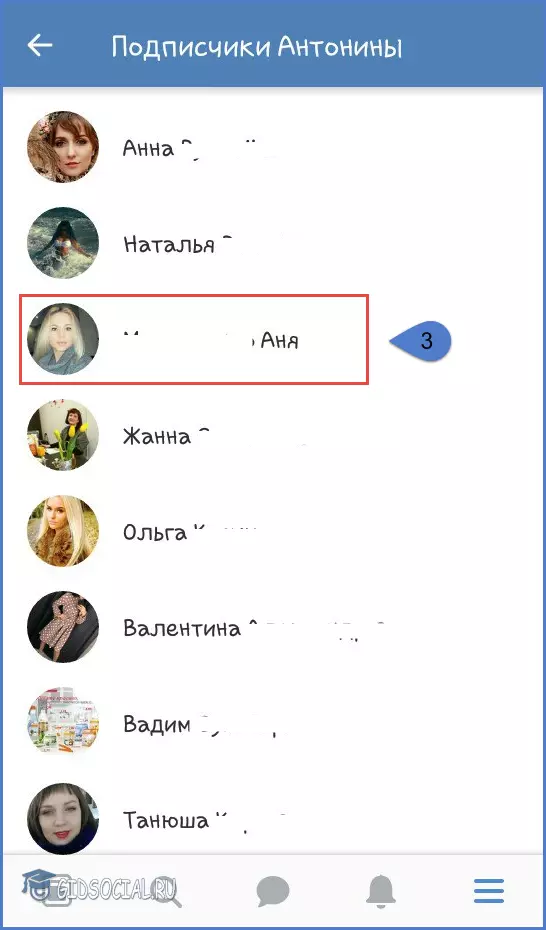This screenshot has height=930, width=546.
Task: Click the blue step 3 marker
Action: (x=421, y=341)
